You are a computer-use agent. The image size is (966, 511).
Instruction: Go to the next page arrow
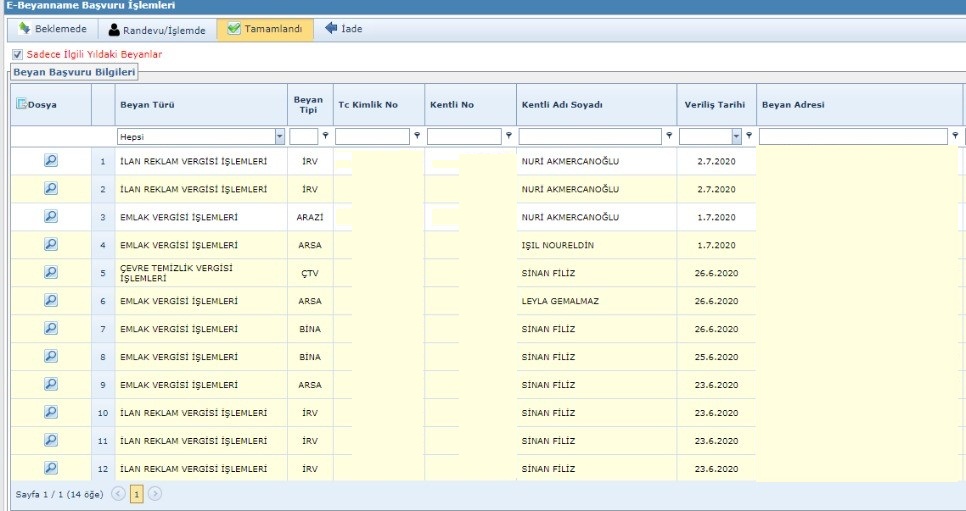pos(155,494)
